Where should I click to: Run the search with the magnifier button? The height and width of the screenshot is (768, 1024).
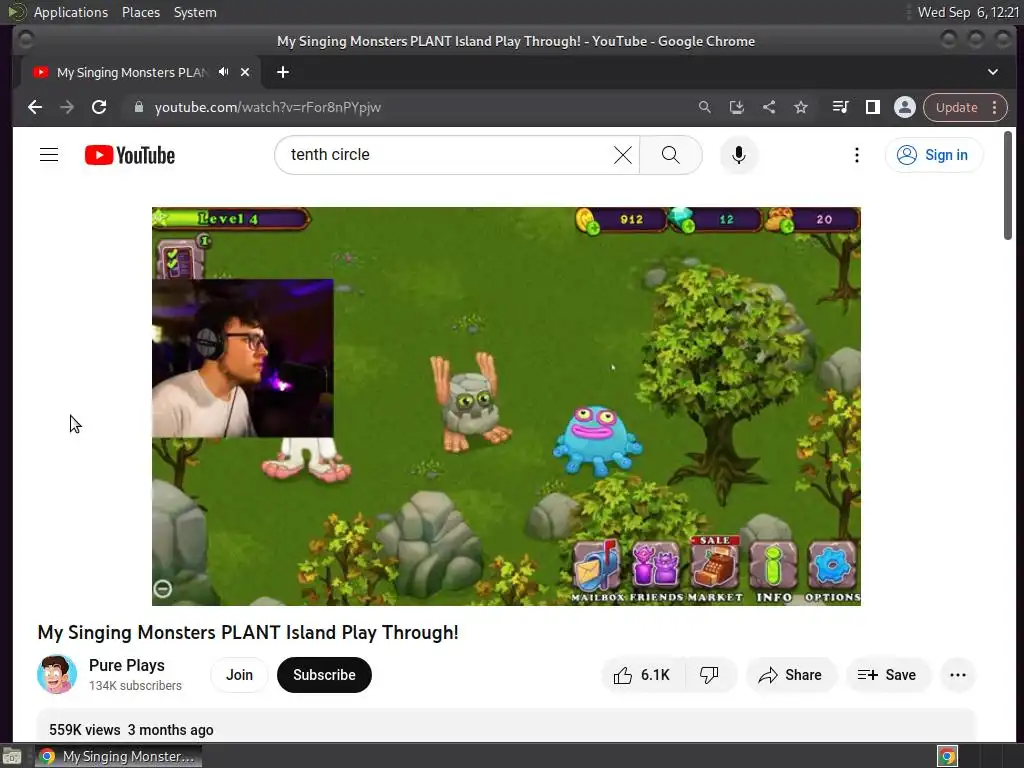tap(671, 155)
